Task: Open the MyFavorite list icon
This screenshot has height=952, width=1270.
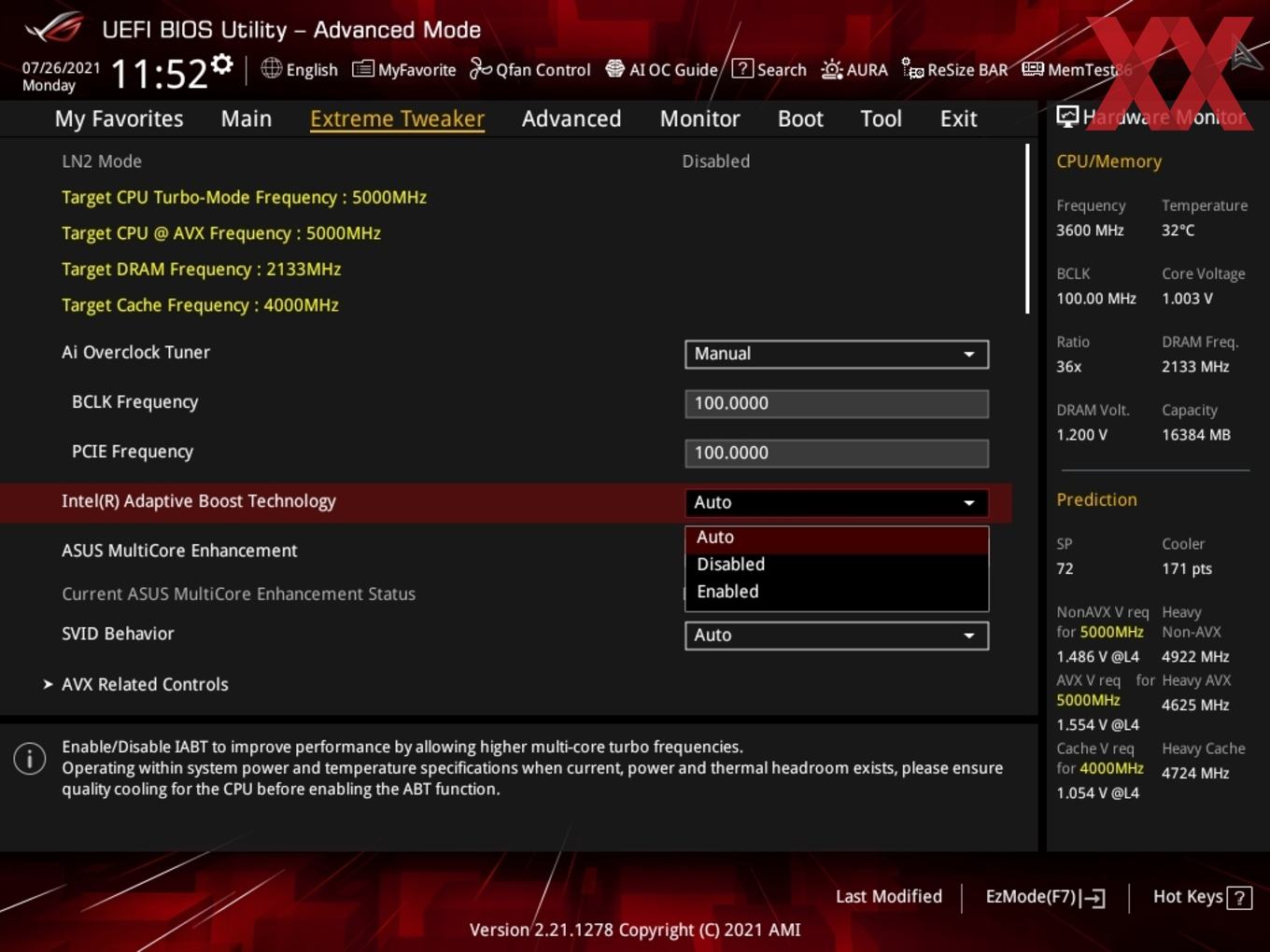Action: pos(362,69)
